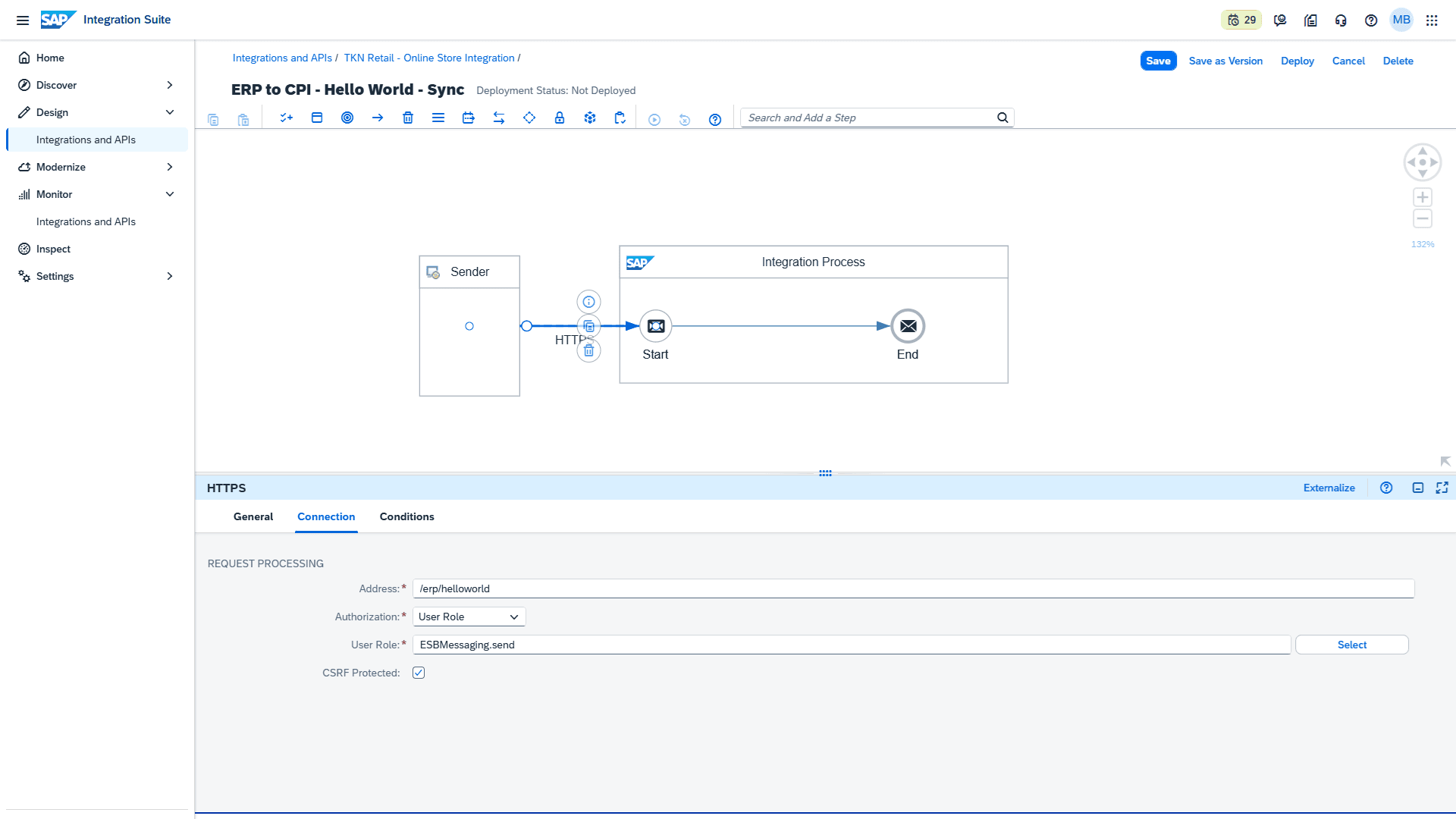Switch to the Connection tab
Screen dimensions: 1456x819
326,516
